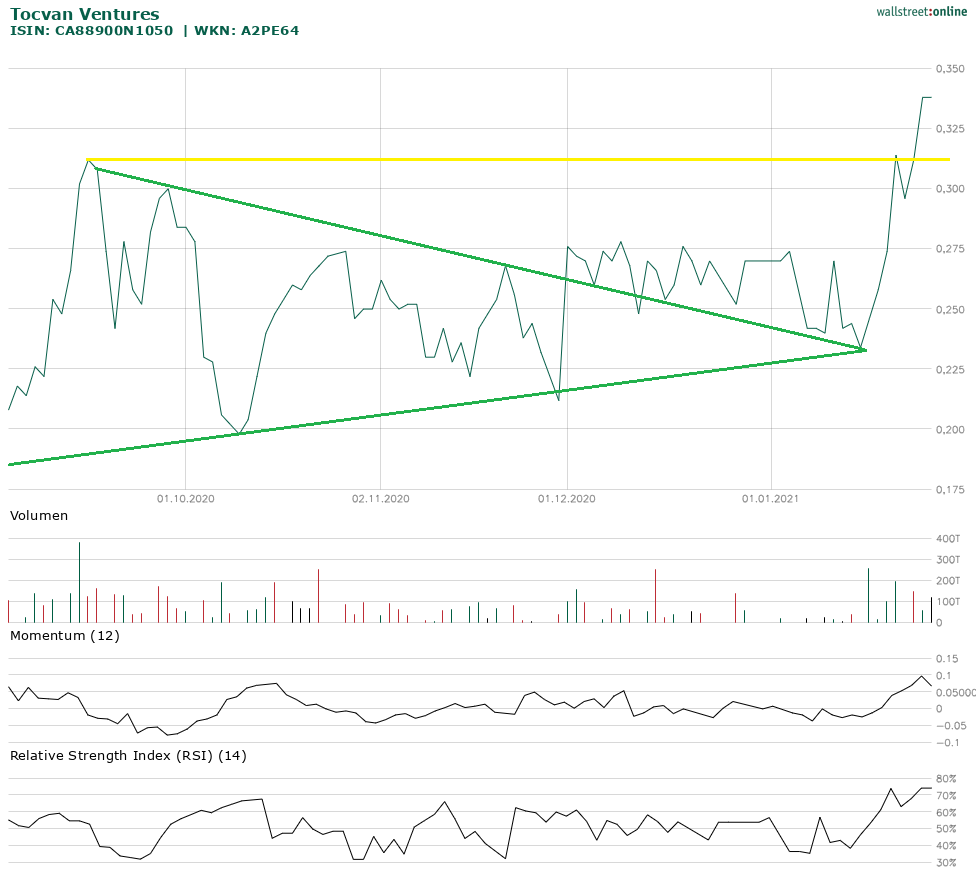
Task: Click the −0.05 momentum axis label
Action: (949, 726)
